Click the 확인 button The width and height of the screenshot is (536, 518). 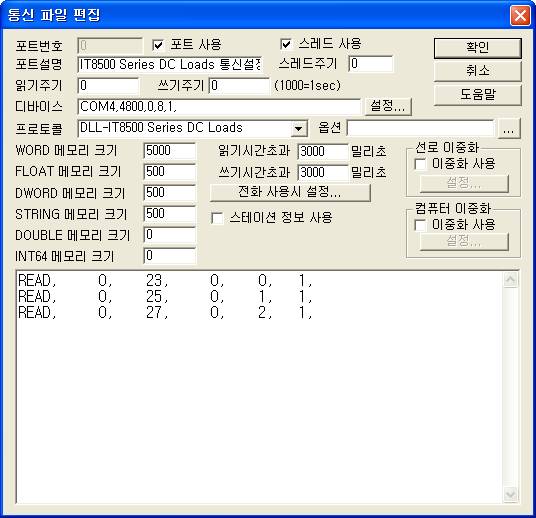(x=478, y=48)
